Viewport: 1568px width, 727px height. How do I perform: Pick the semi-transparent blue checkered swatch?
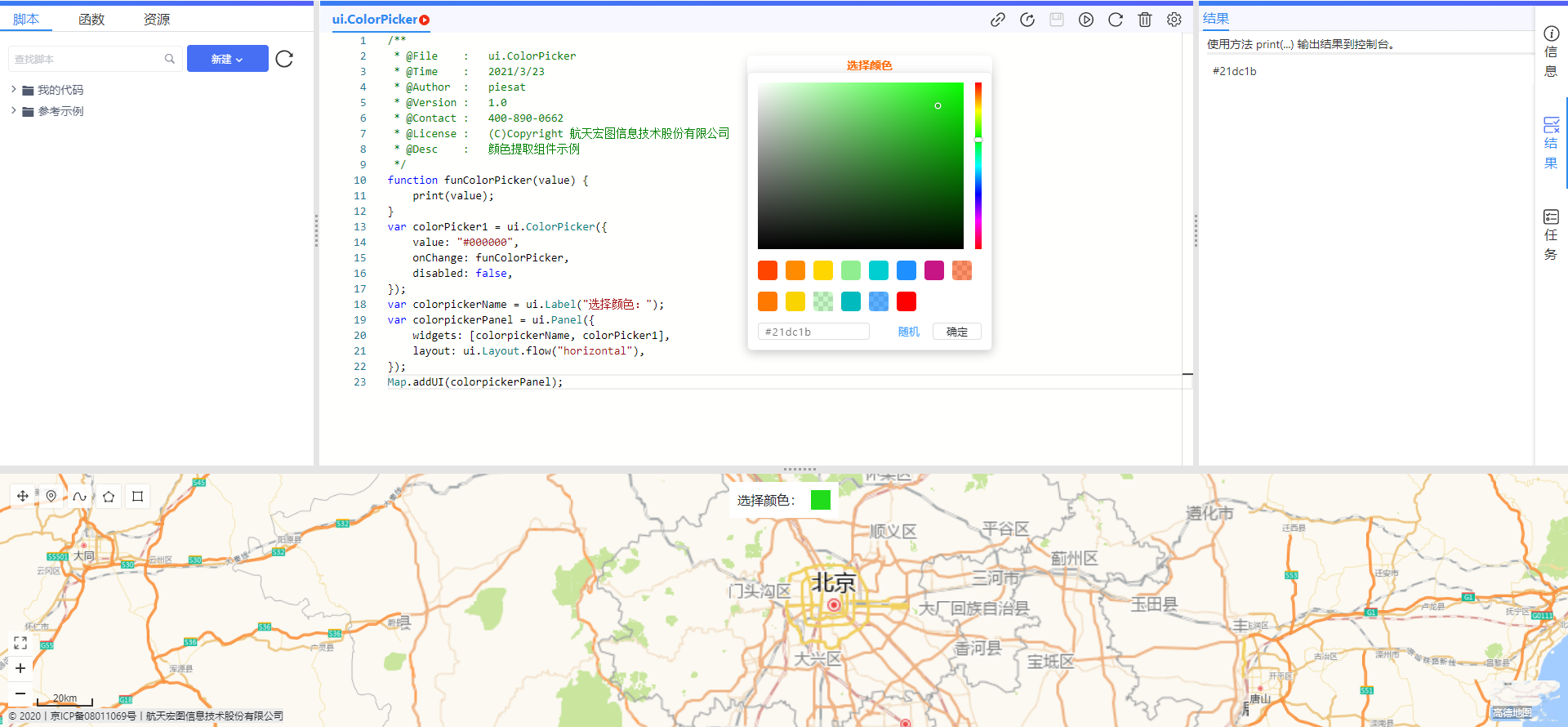(x=879, y=301)
